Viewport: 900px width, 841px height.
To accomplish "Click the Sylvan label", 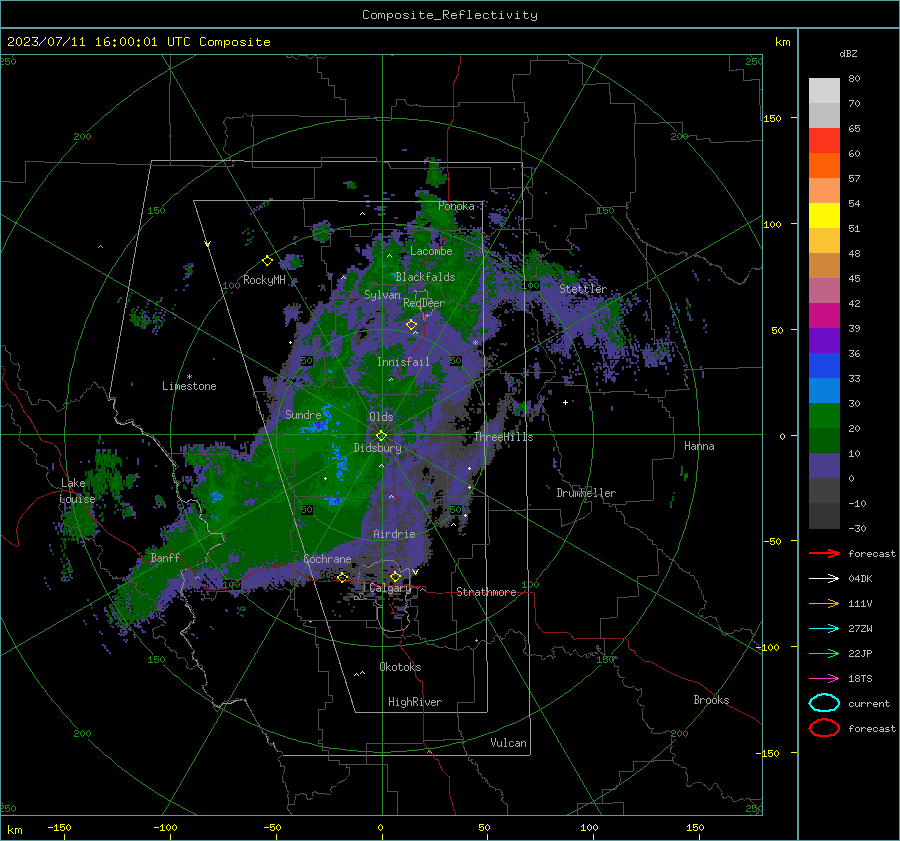I will (x=382, y=295).
